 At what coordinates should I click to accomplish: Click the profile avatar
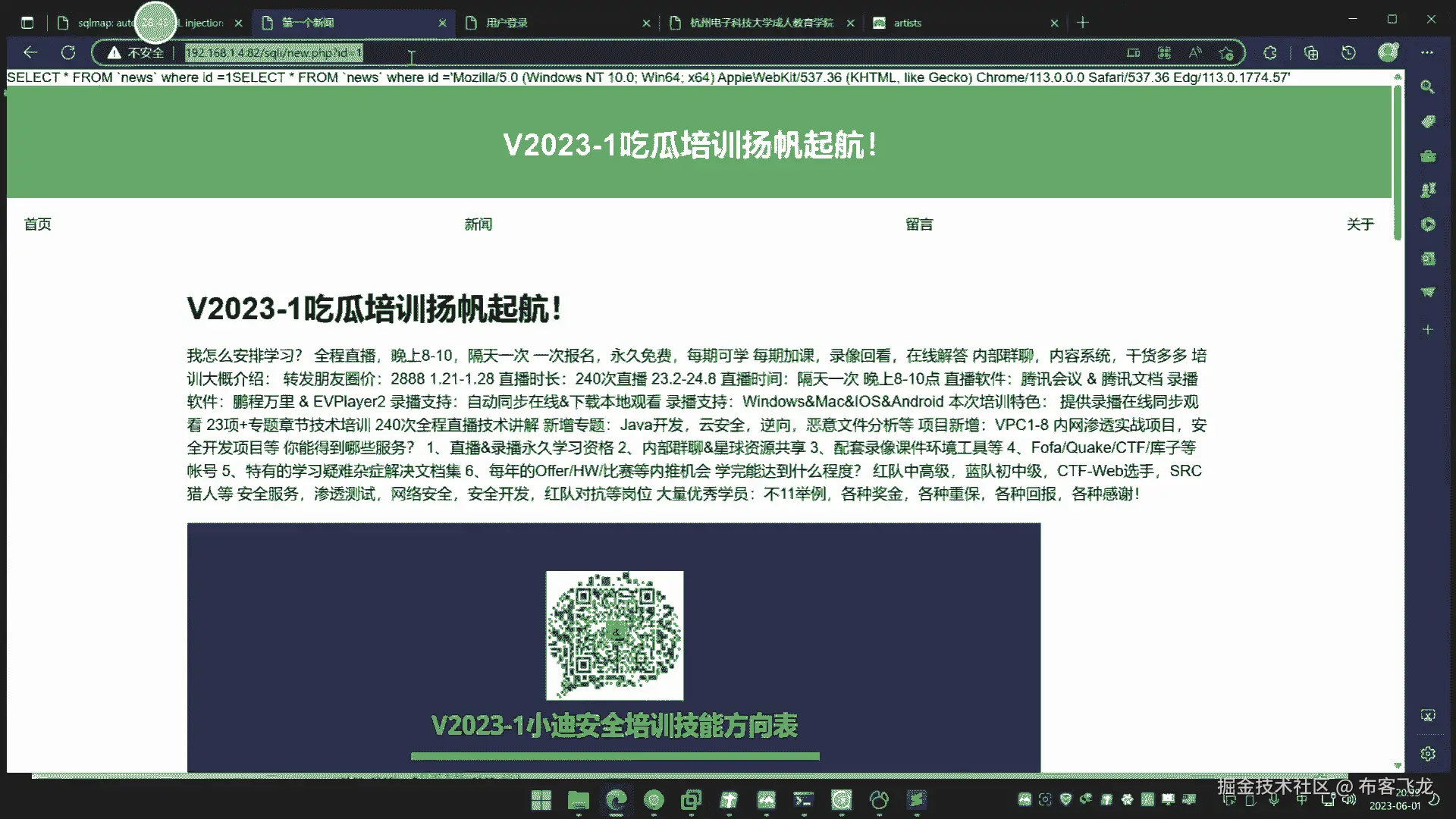[x=1388, y=52]
